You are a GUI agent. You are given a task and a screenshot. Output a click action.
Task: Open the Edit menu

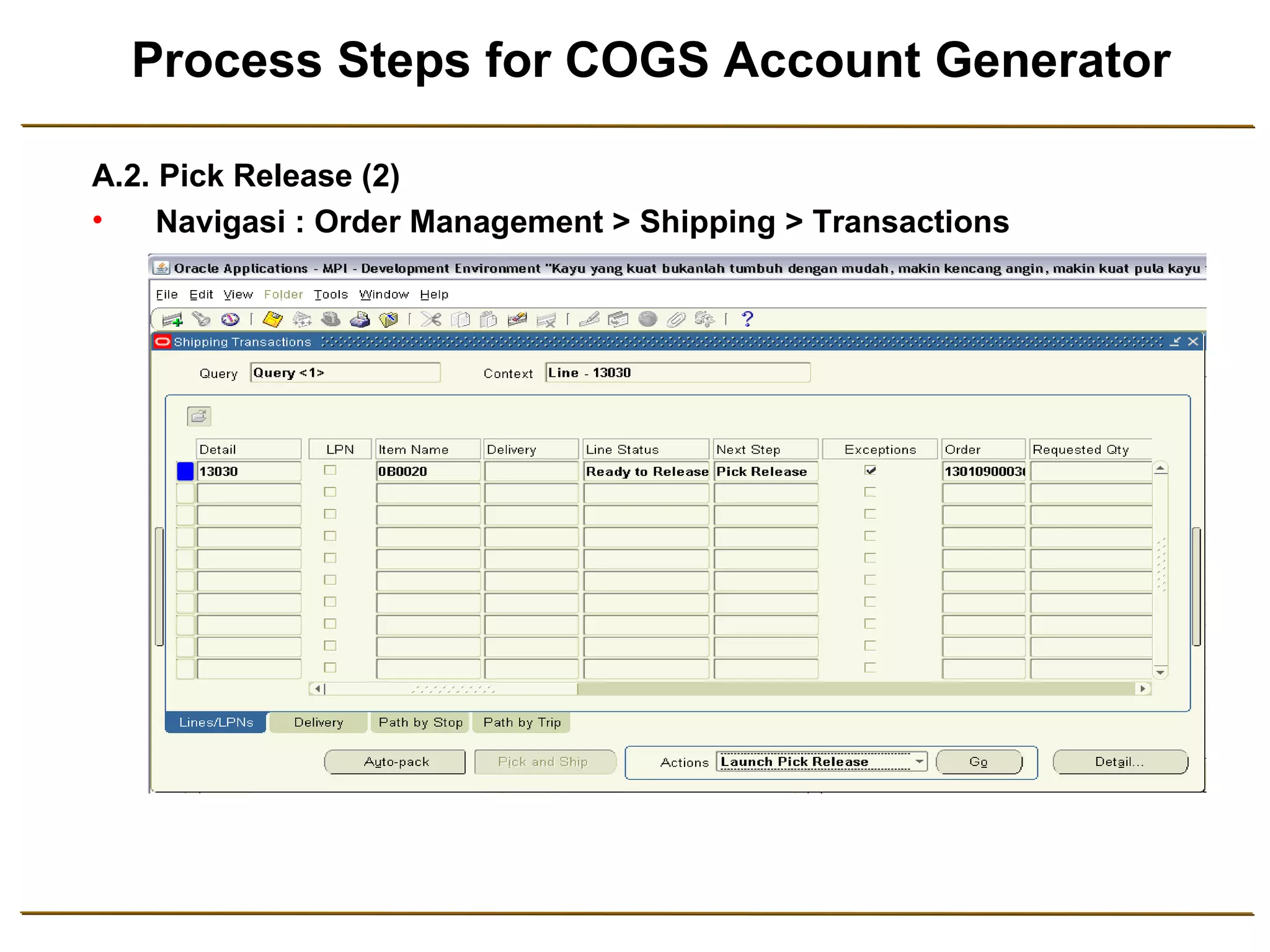(x=201, y=294)
